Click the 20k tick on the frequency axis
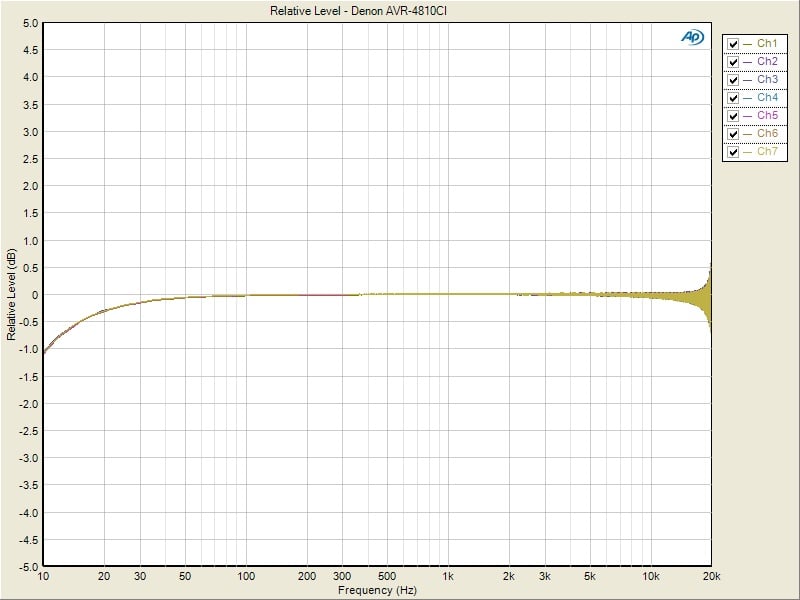The width and height of the screenshot is (800, 600). click(711, 577)
